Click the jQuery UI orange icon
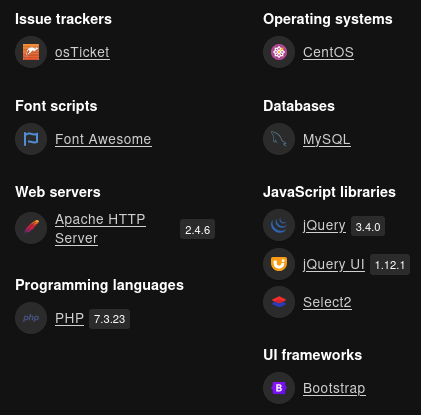This screenshot has width=421, height=415. [x=279, y=264]
